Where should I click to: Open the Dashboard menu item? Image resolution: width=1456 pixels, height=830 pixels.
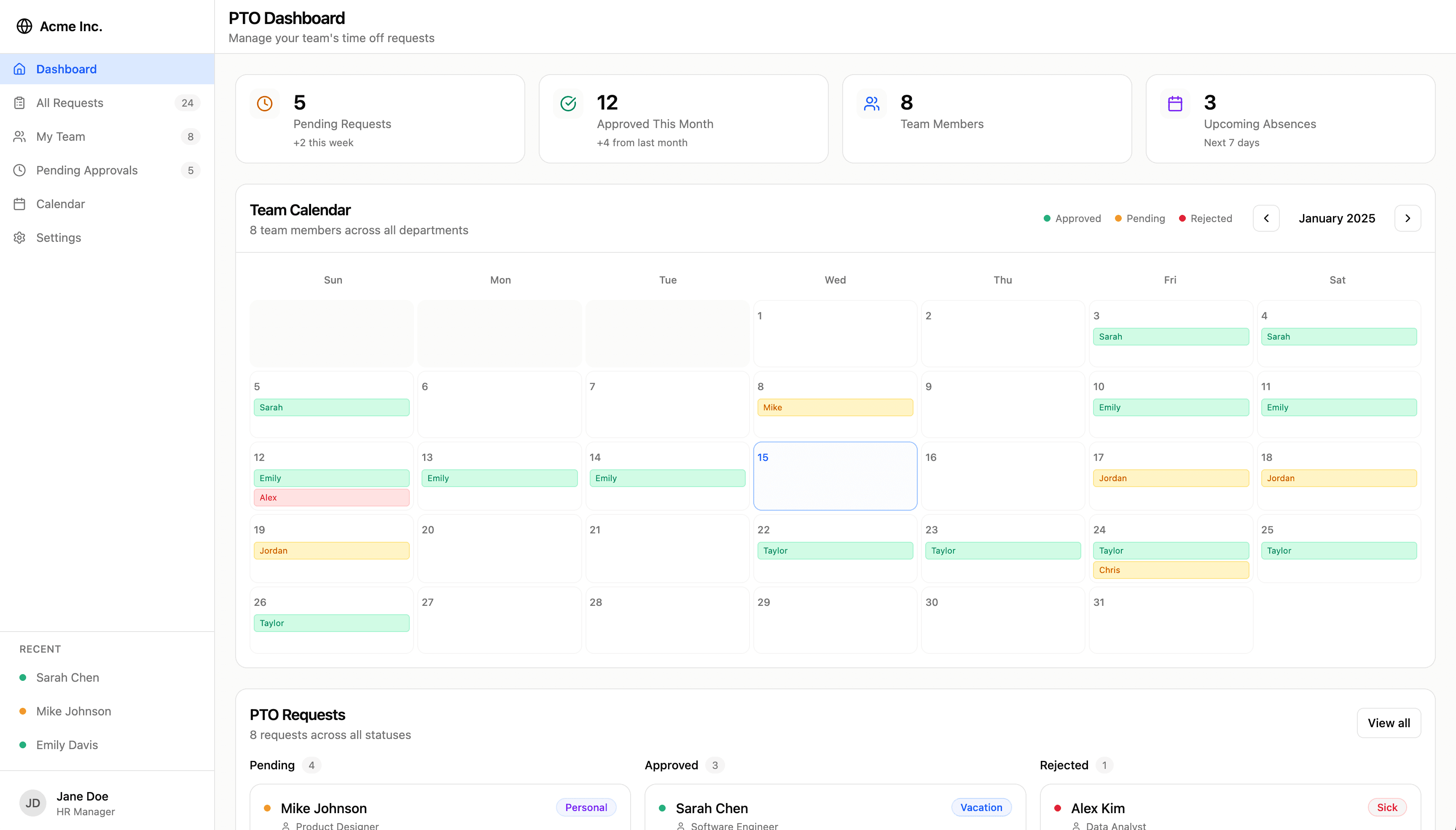107,69
